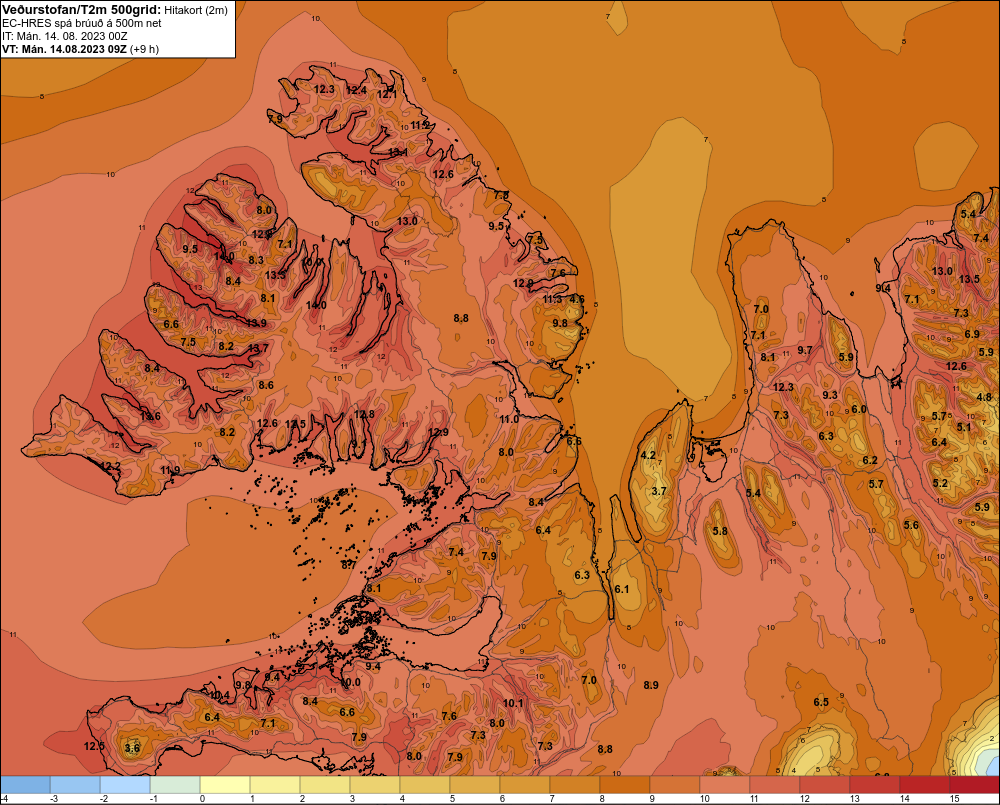This screenshot has height=805, width=1000.
Task: Select the light blue legend swatch between -2 and -1
Action: 125,785
